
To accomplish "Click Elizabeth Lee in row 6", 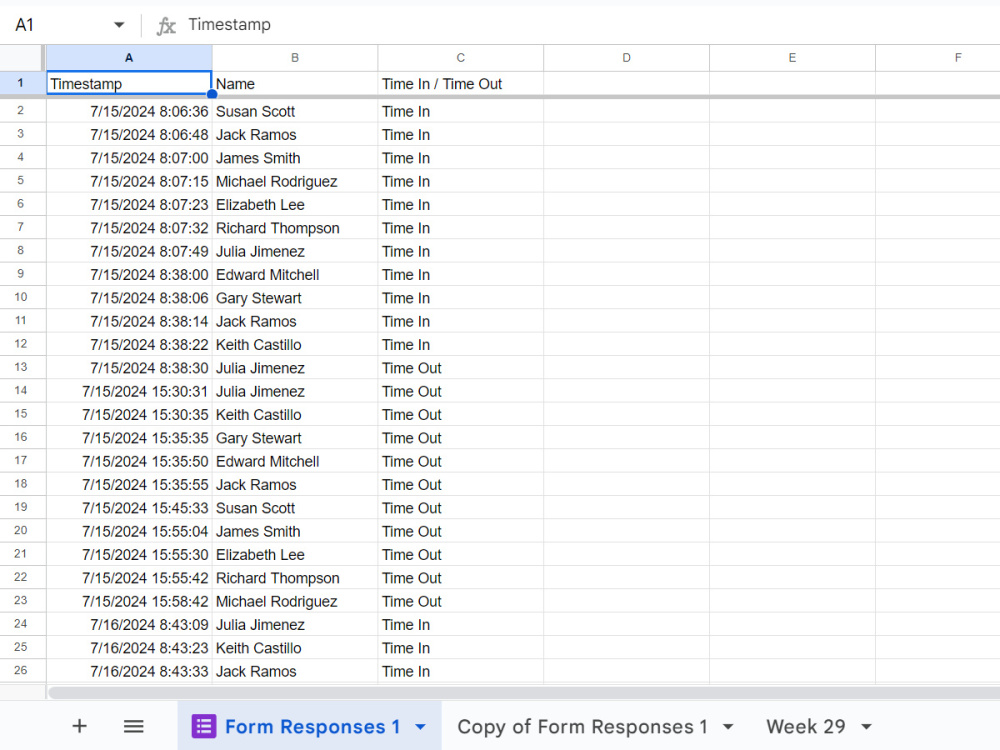I will pos(295,205).
